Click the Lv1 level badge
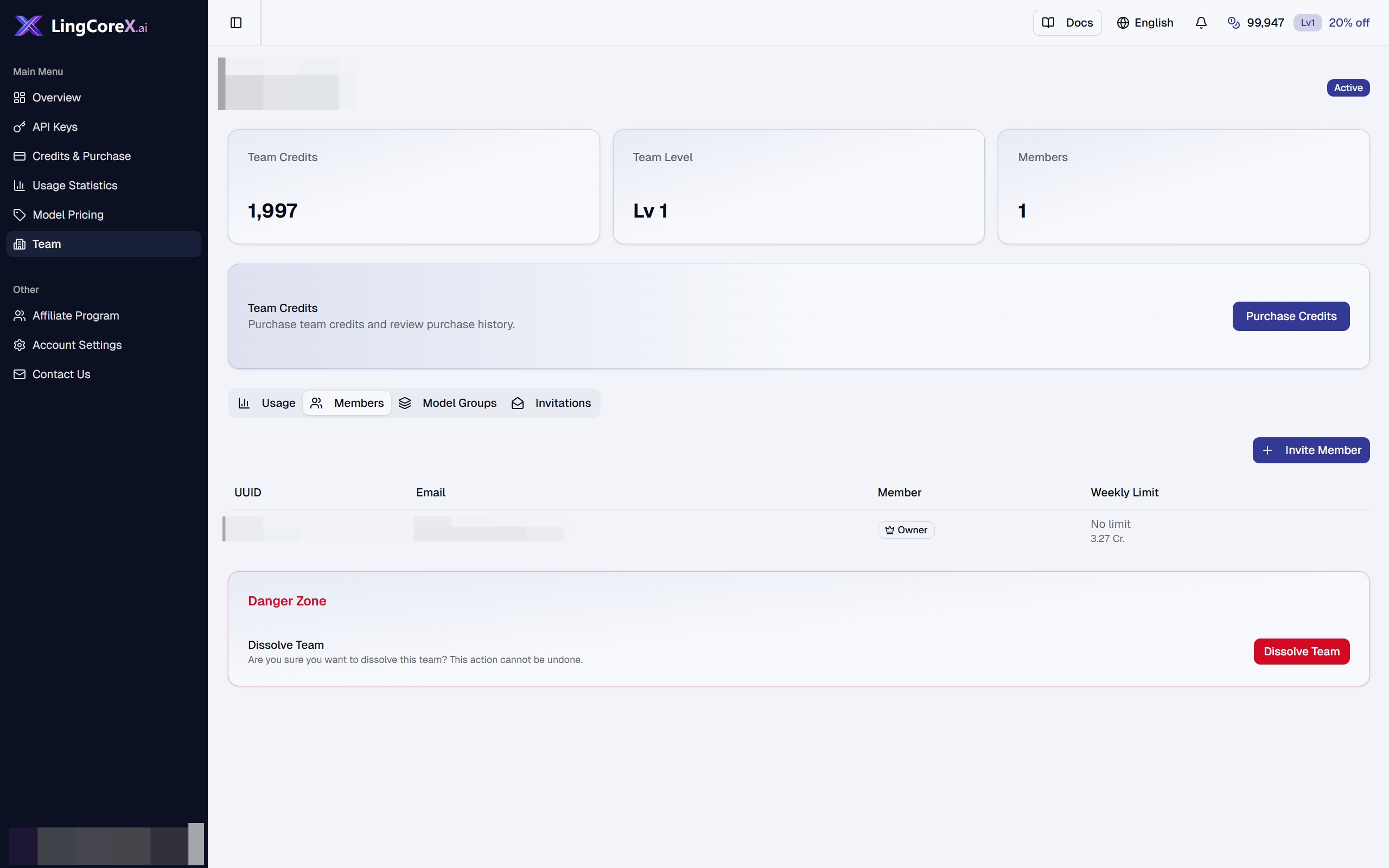 pyautogui.click(x=1308, y=23)
